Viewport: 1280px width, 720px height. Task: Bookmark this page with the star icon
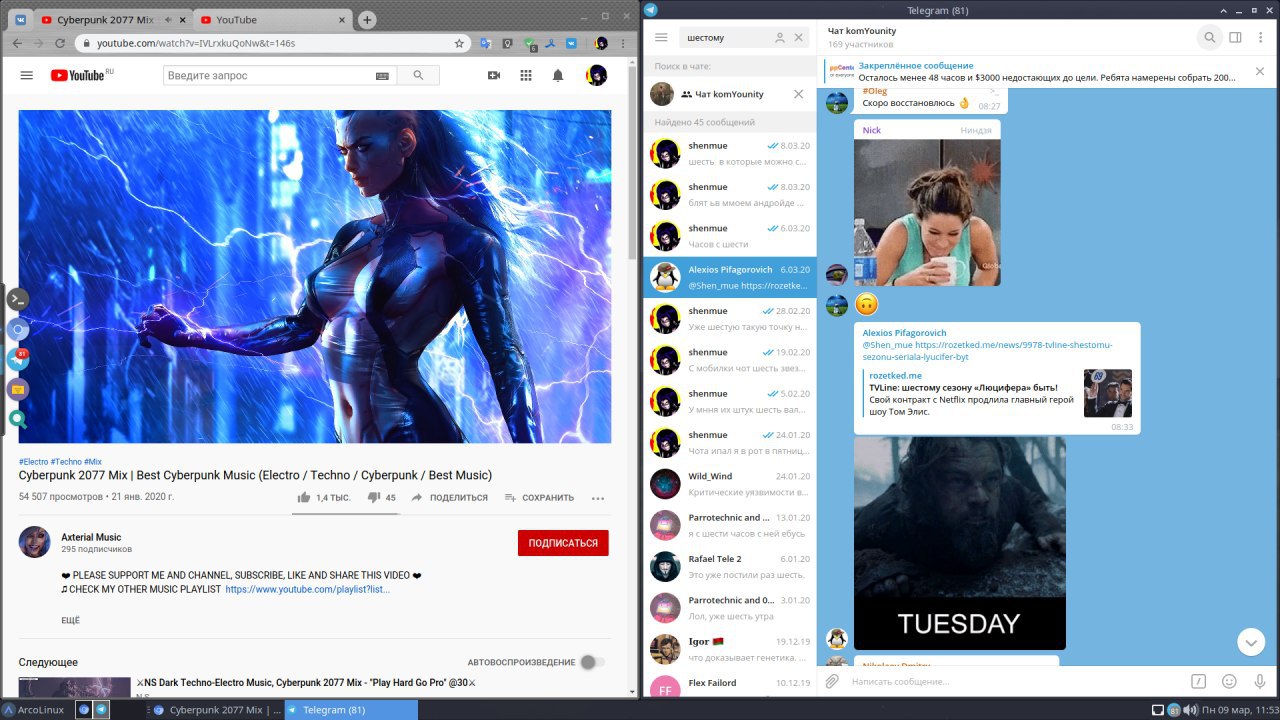[x=459, y=43]
